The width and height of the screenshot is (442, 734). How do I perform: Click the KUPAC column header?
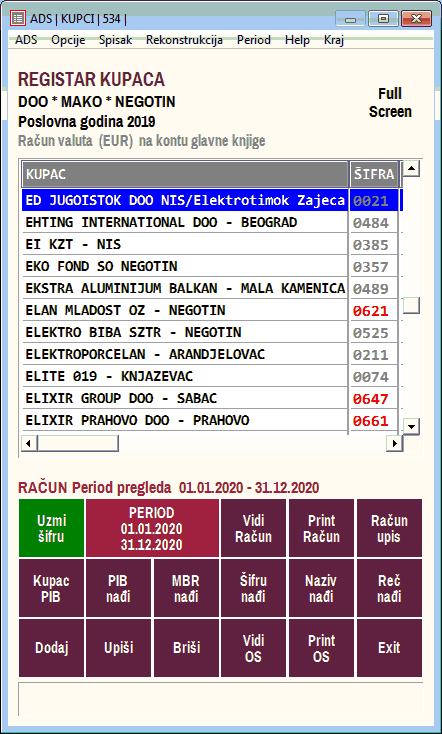pyautogui.click(x=185, y=174)
